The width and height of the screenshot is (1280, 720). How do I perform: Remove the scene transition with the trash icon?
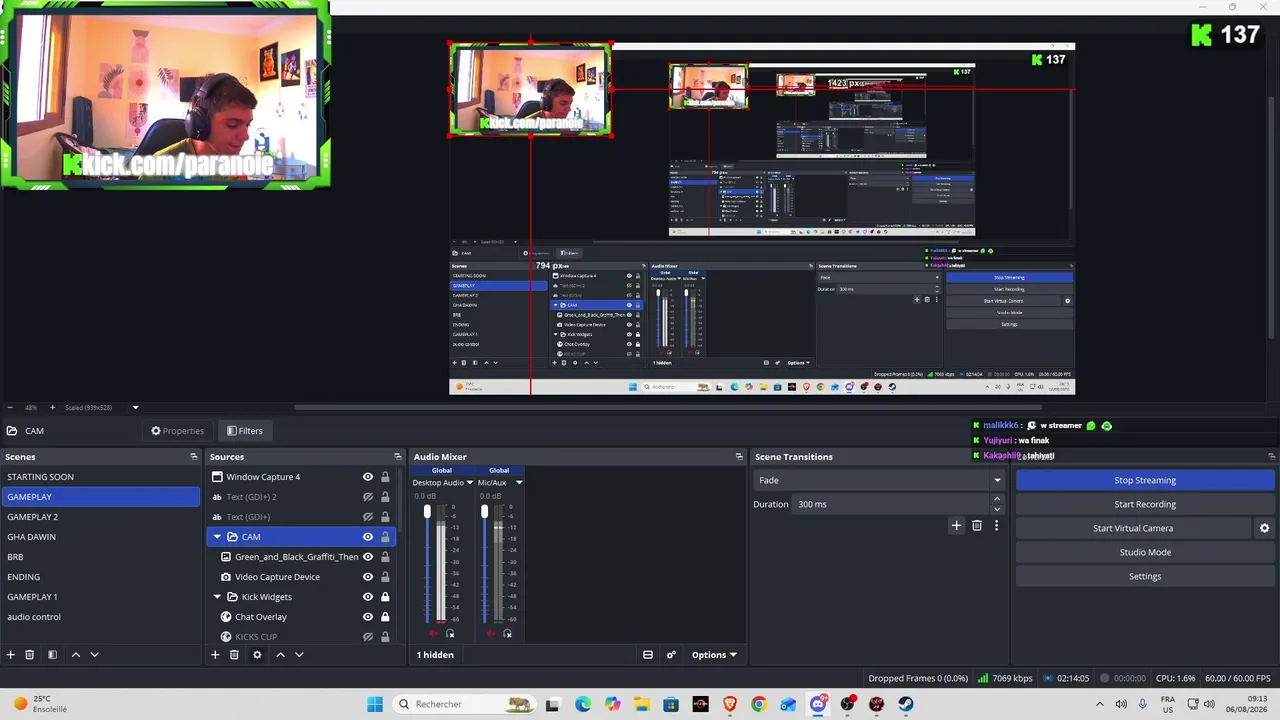coord(977,525)
